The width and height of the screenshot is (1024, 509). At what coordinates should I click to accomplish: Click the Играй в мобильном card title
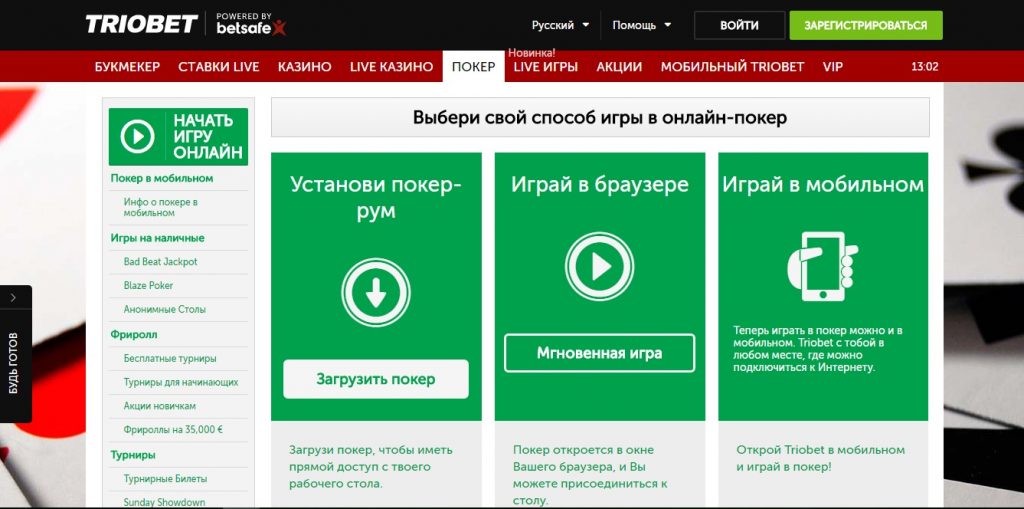[x=823, y=185]
